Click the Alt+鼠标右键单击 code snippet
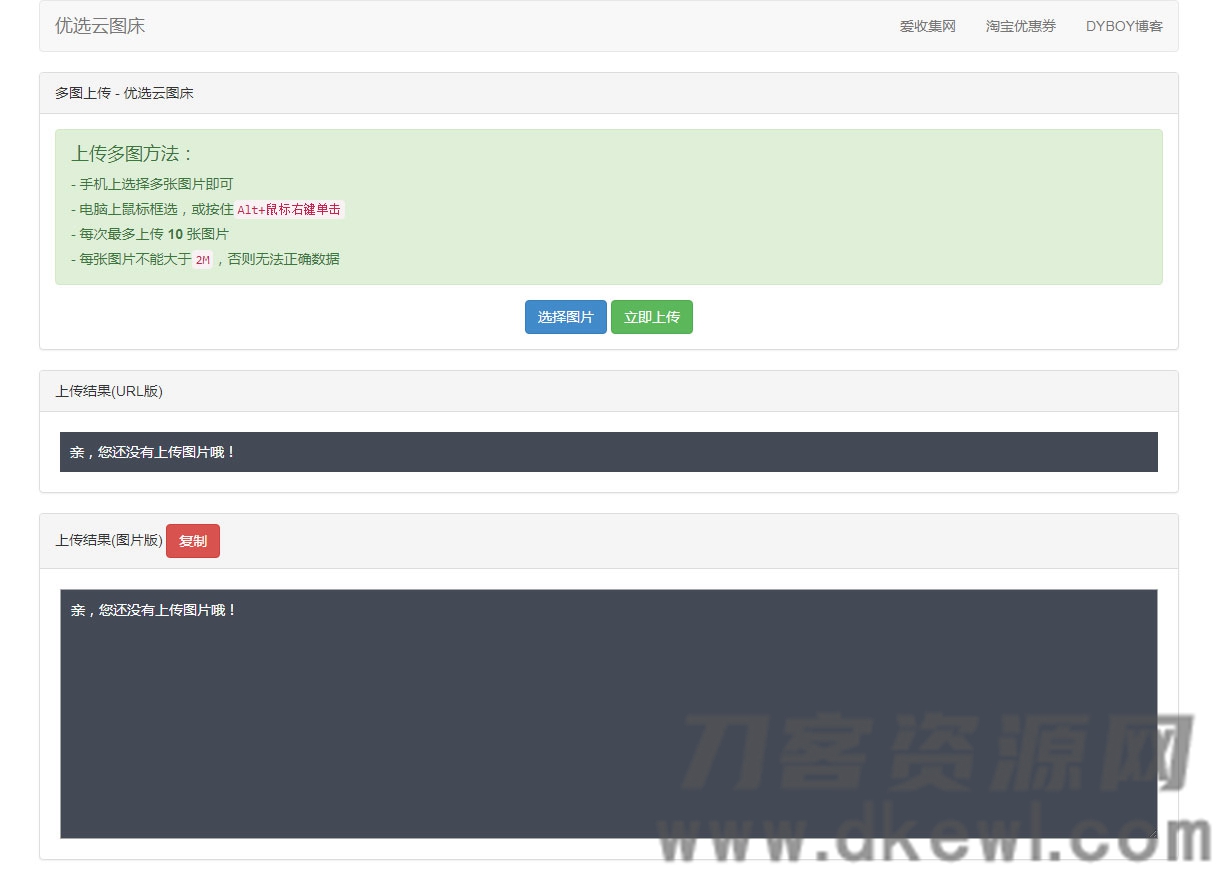The image size is (1220, 873). 289,210
